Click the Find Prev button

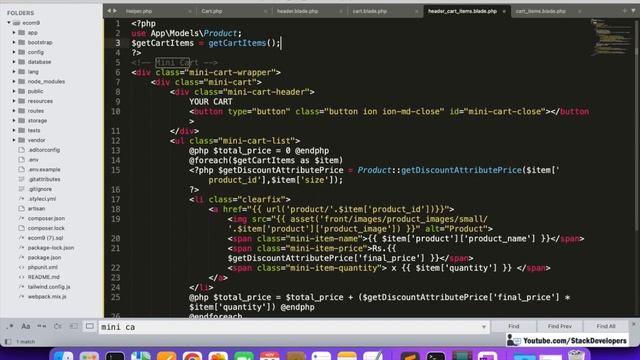click(x=560, y=326)
